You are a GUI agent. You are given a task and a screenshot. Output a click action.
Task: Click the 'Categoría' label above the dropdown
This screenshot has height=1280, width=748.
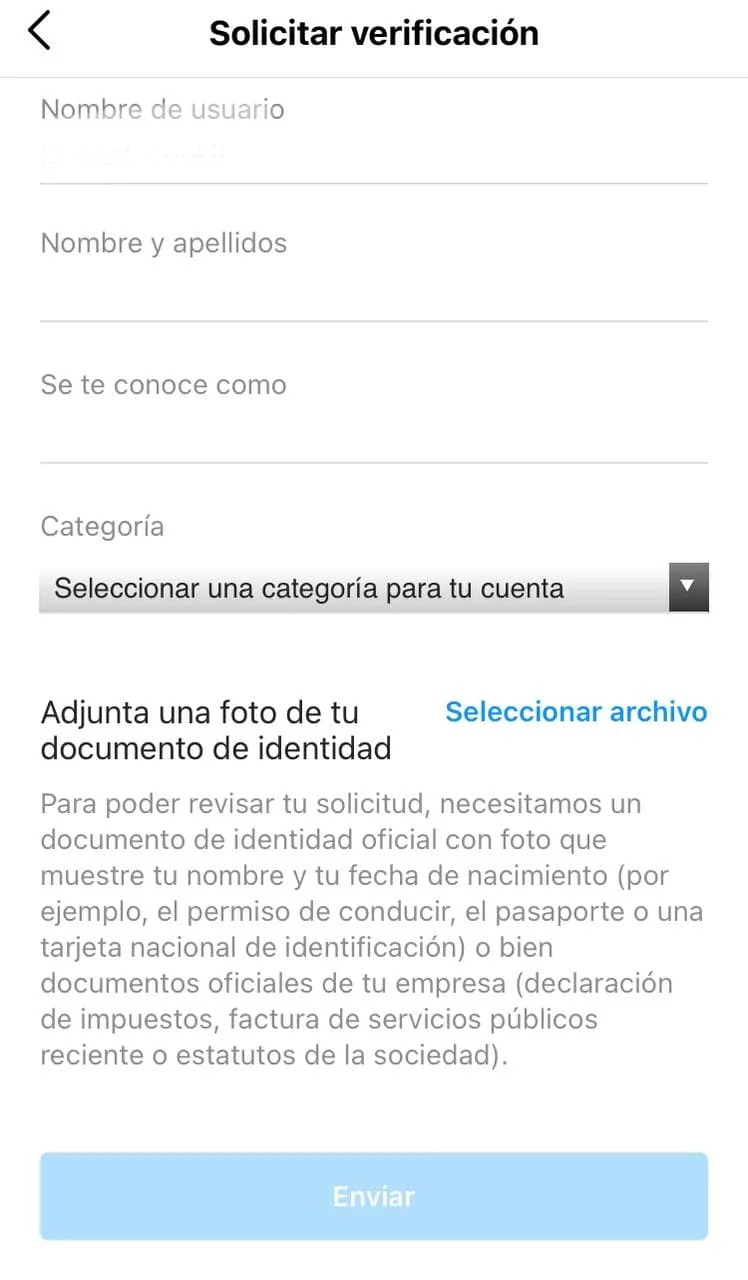(102, 527)
